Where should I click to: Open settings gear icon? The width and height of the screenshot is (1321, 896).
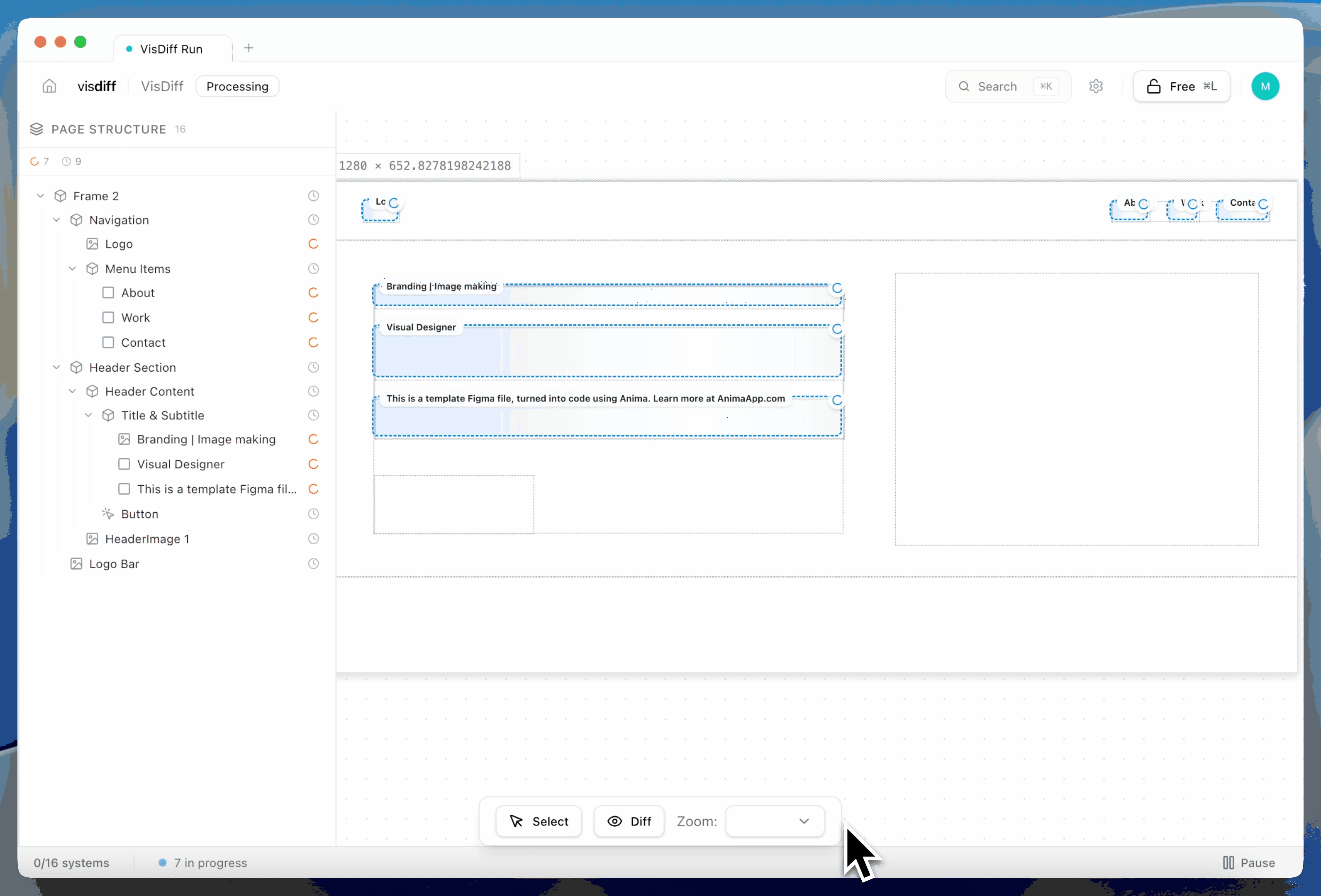click(1096, 86)
